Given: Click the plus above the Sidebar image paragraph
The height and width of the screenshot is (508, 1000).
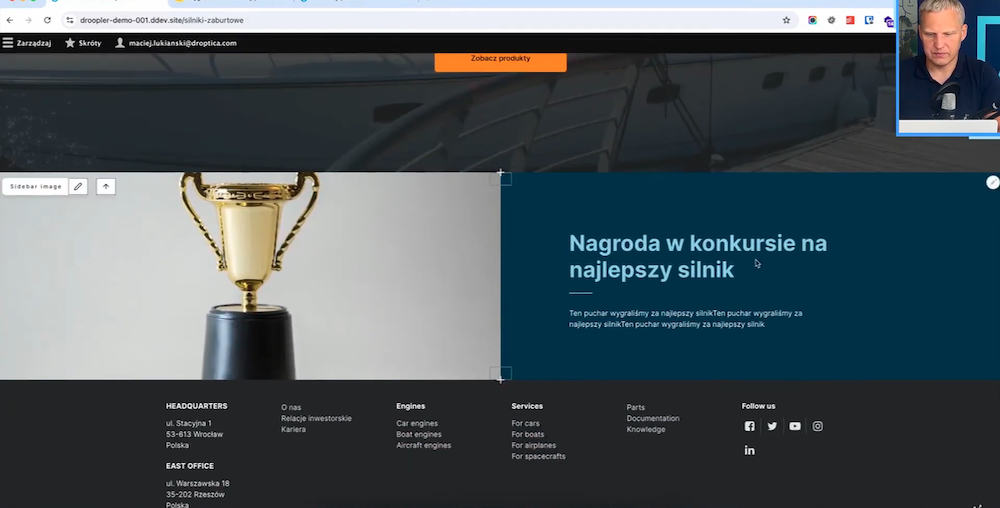Looking at the screenshot, I should [x=501, y=173].
